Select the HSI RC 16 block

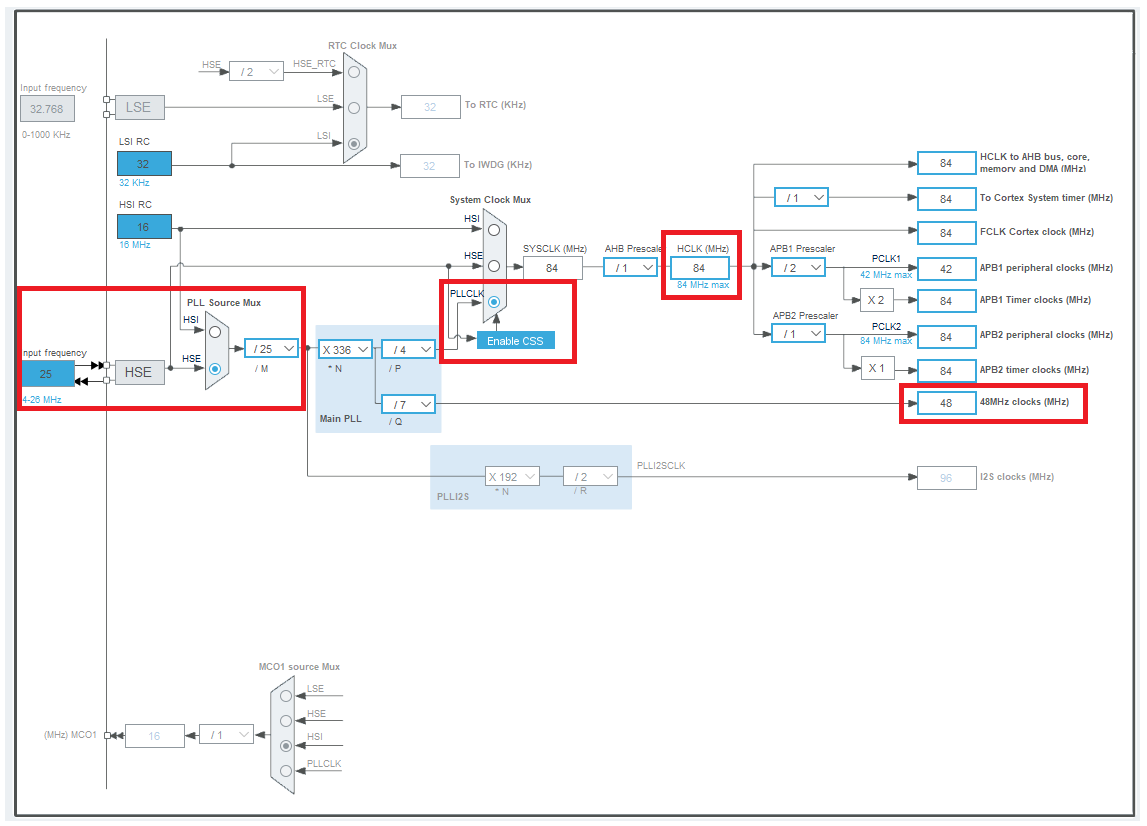click(x=144, y=227)
